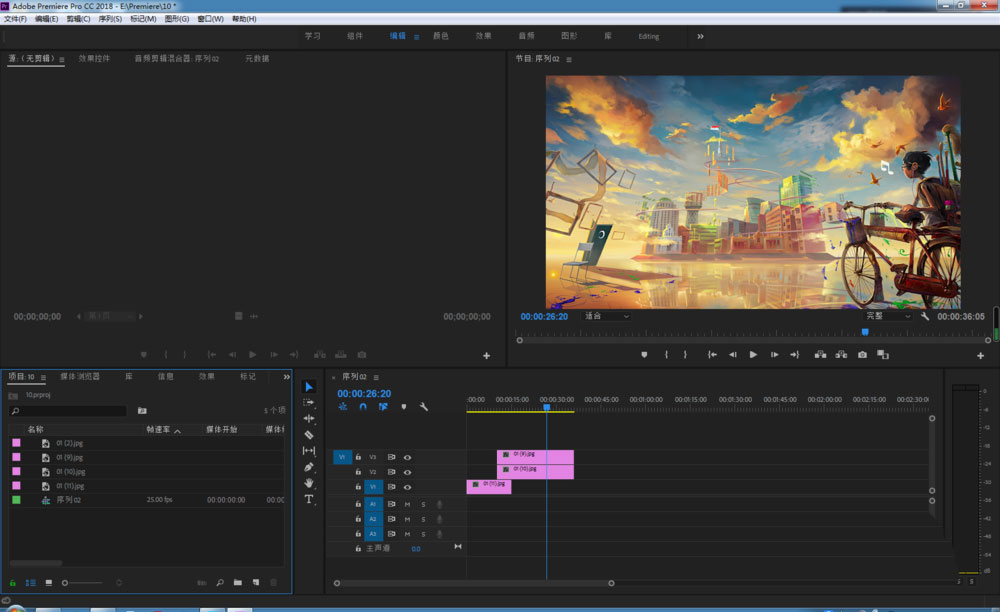Select clip 01 (9).jpg on track V3

[535, 456]
